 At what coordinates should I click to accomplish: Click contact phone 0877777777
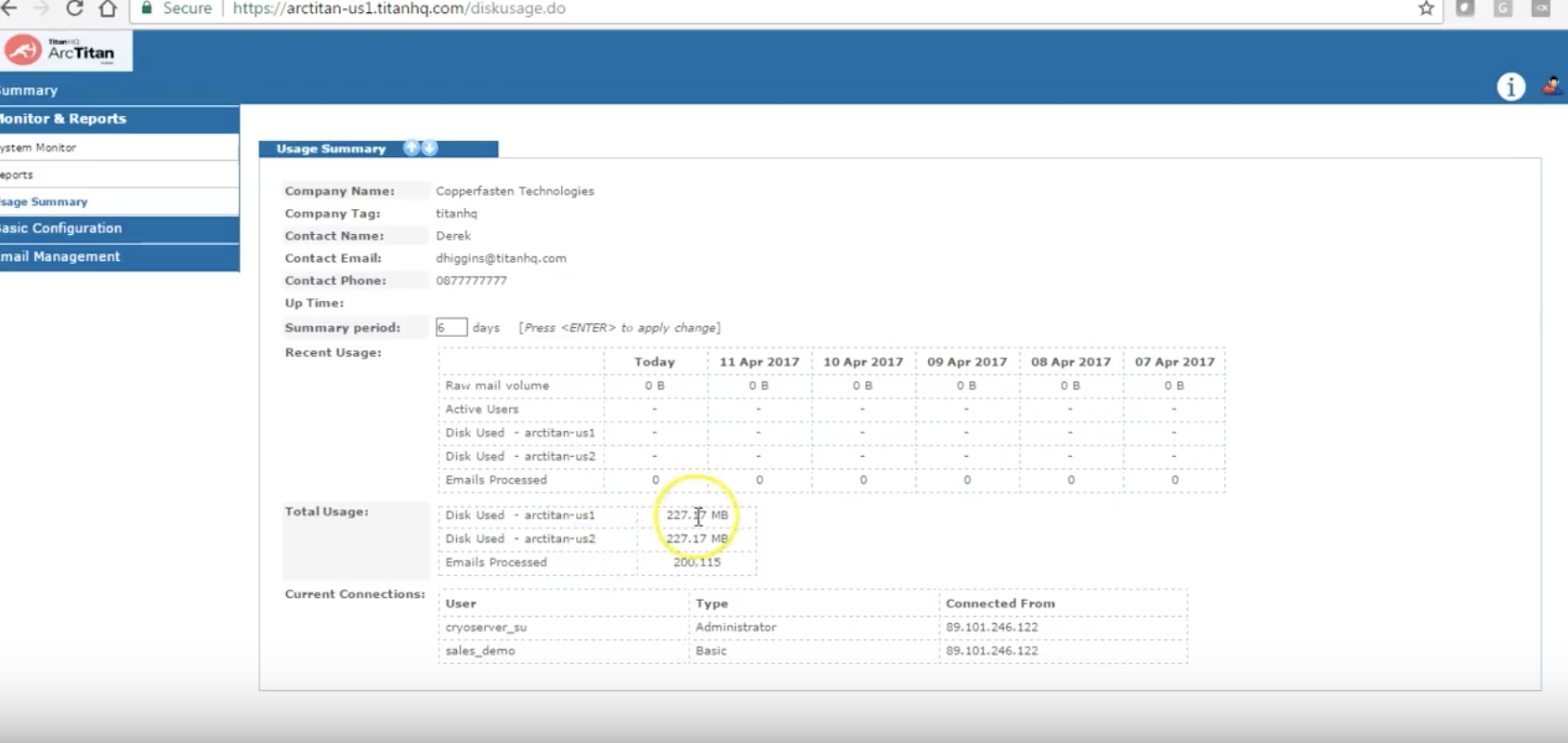(471, 280)
